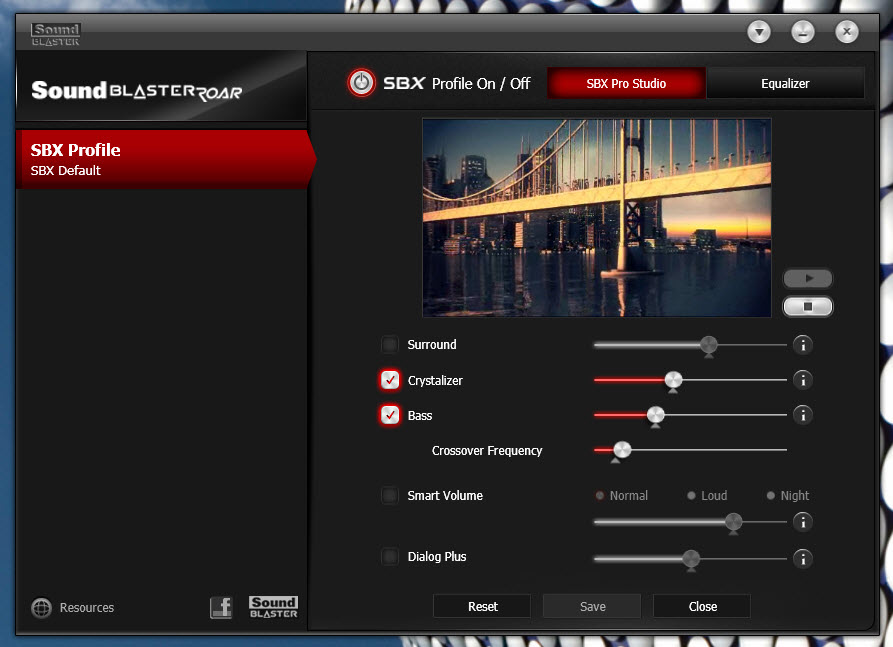Open the info for Dialog Plus
Viewport: 893px width, 647px height.
[802, 559]
